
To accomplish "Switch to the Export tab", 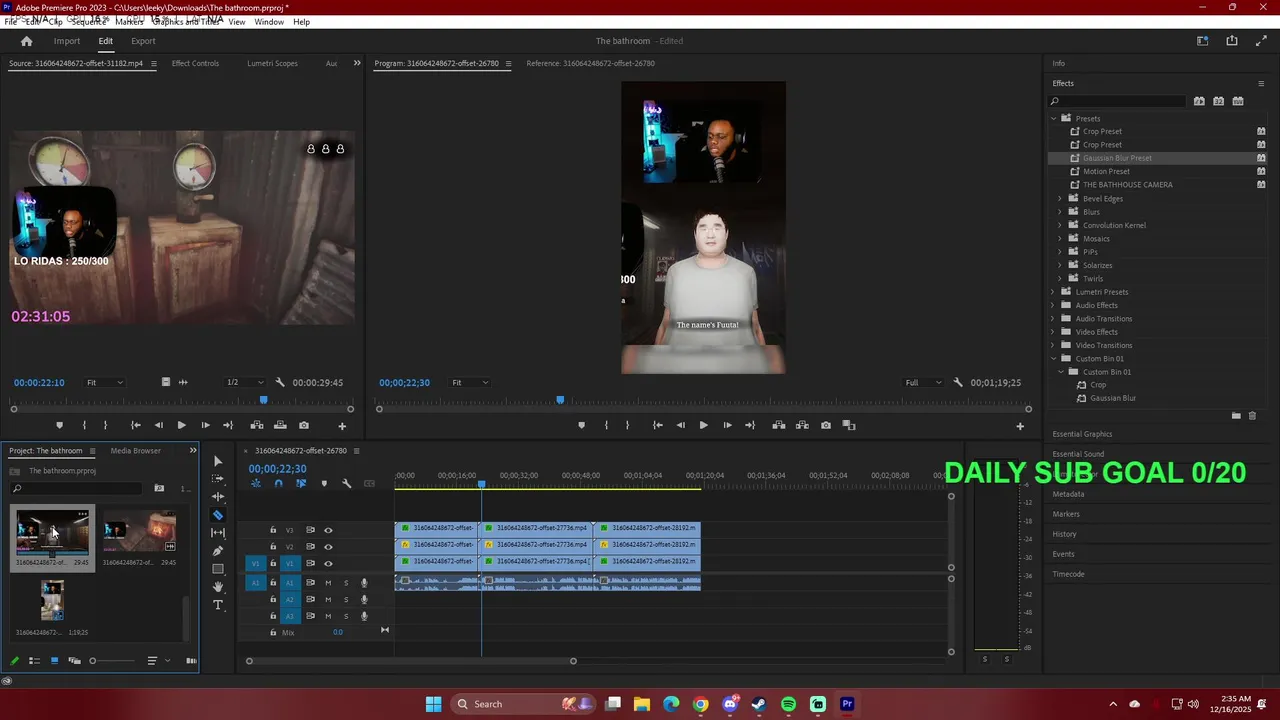I will 143,41.
